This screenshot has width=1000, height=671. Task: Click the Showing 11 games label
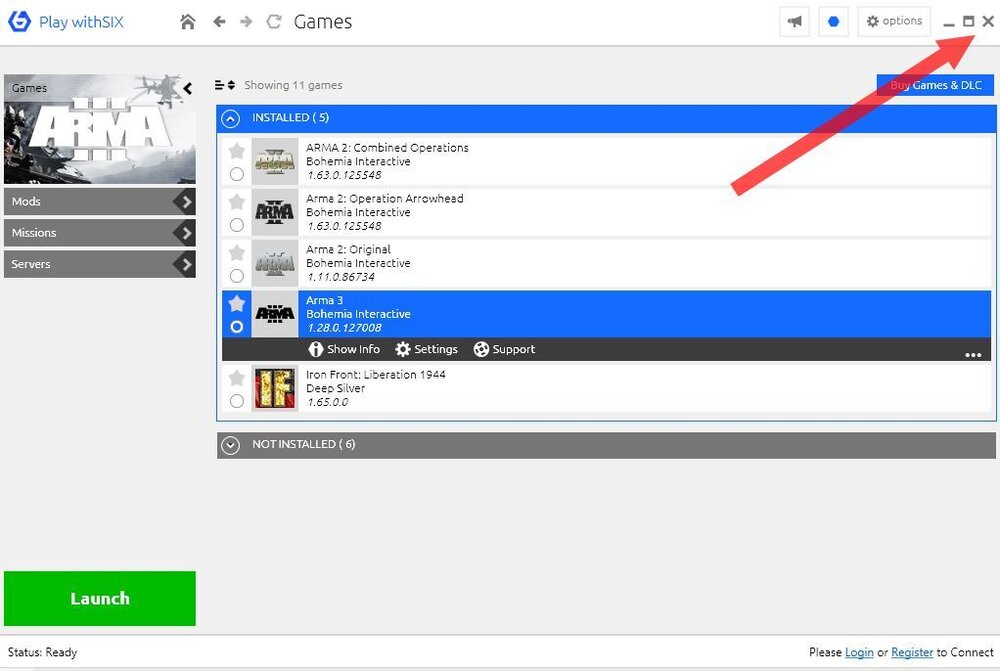293,85
